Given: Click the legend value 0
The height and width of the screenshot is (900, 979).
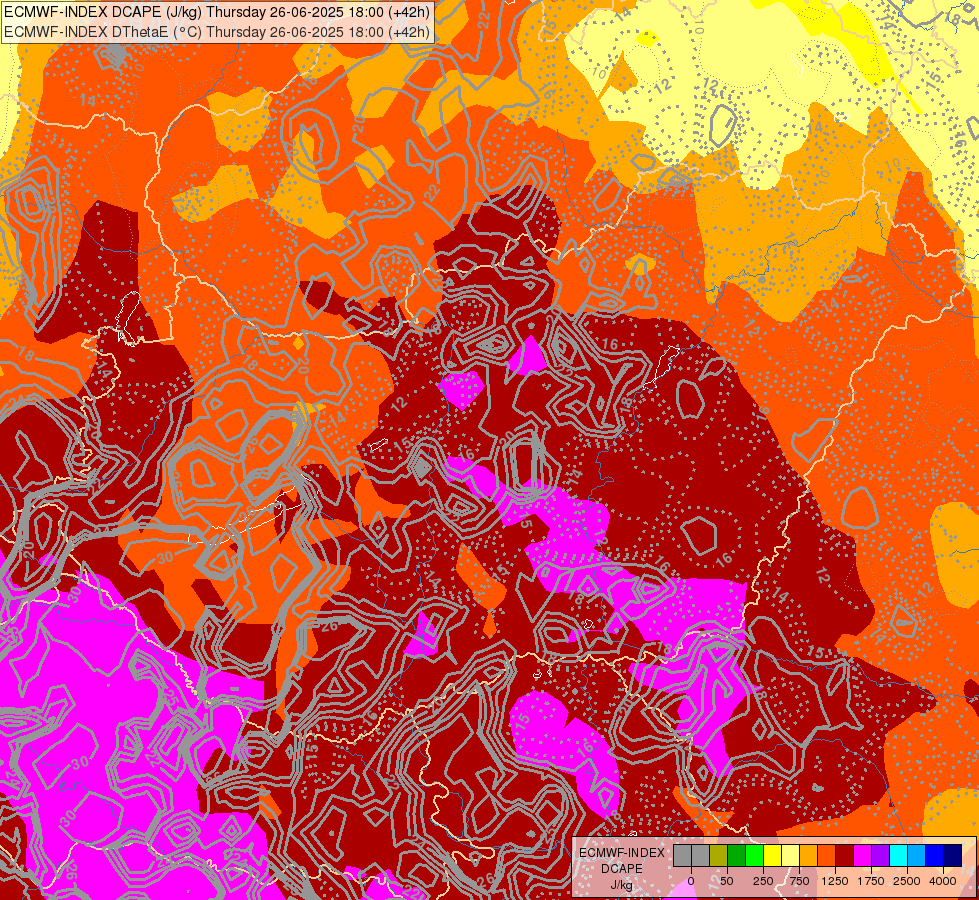Looking at the screenshot, I should [691, 881].
